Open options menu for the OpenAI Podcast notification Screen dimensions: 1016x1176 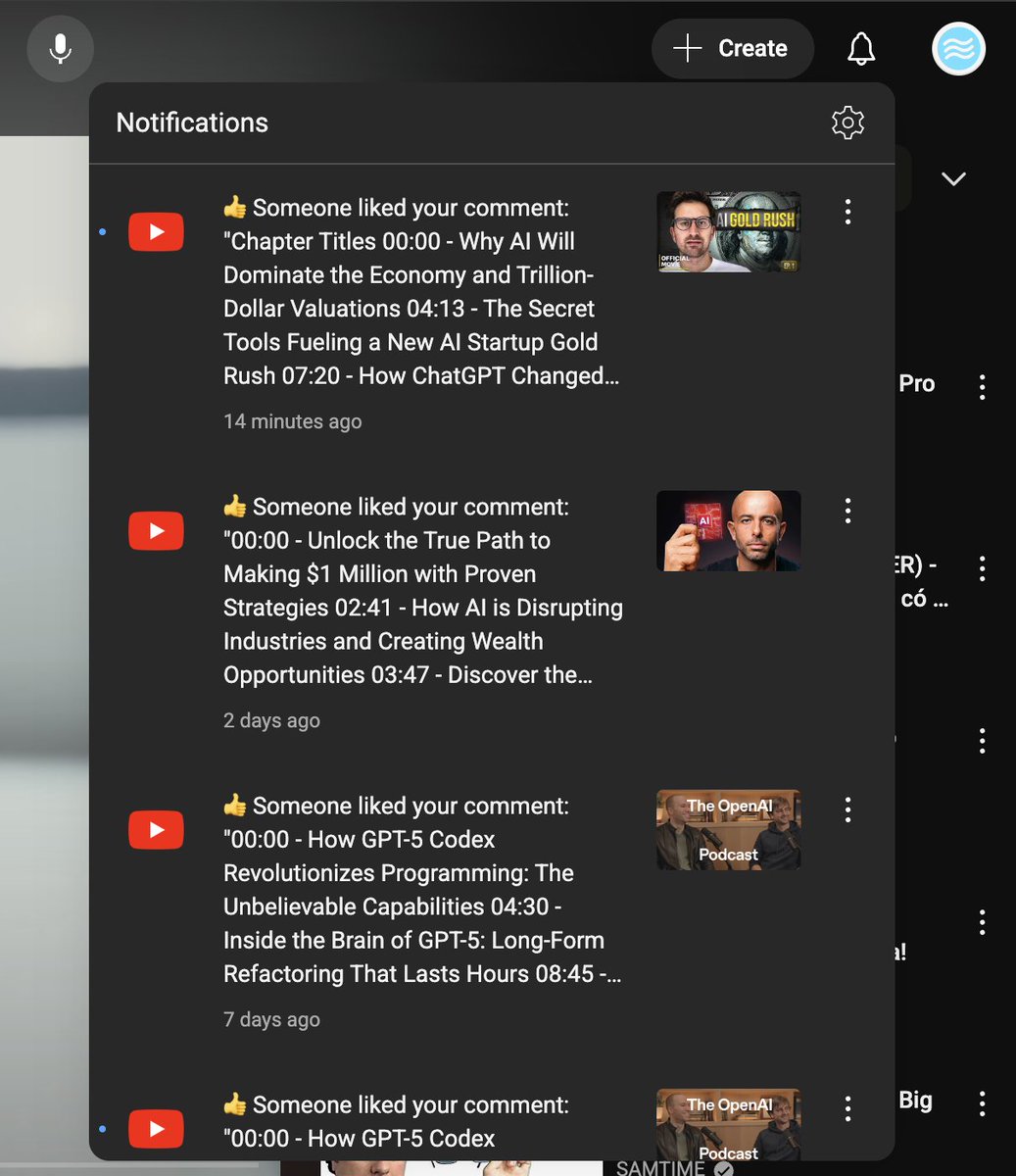pos(847,809)
